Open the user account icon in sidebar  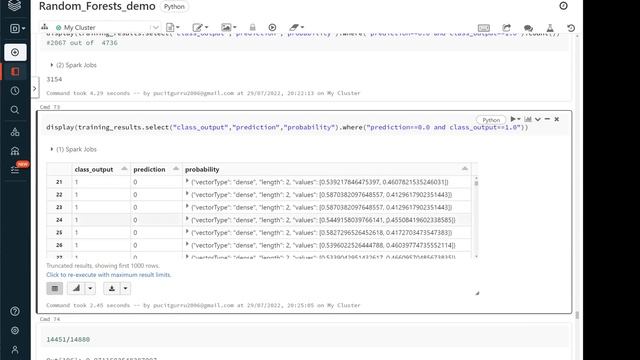point(15,350)
